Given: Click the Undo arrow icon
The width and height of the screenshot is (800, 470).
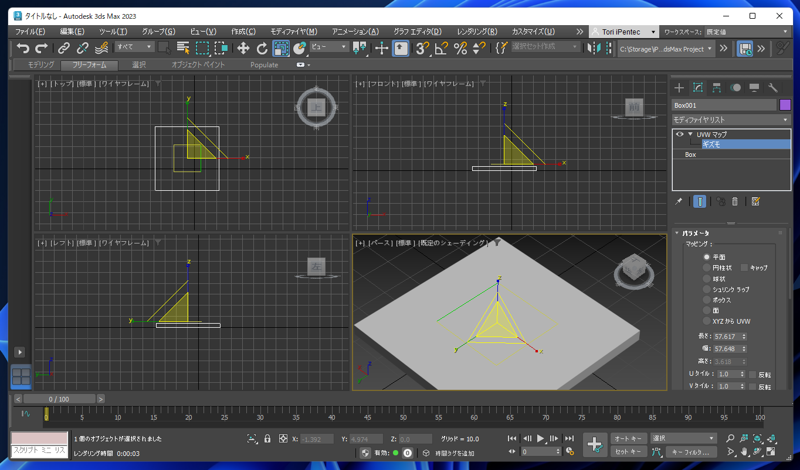Looking at the screenshot, I should click(x=23, y=48).
